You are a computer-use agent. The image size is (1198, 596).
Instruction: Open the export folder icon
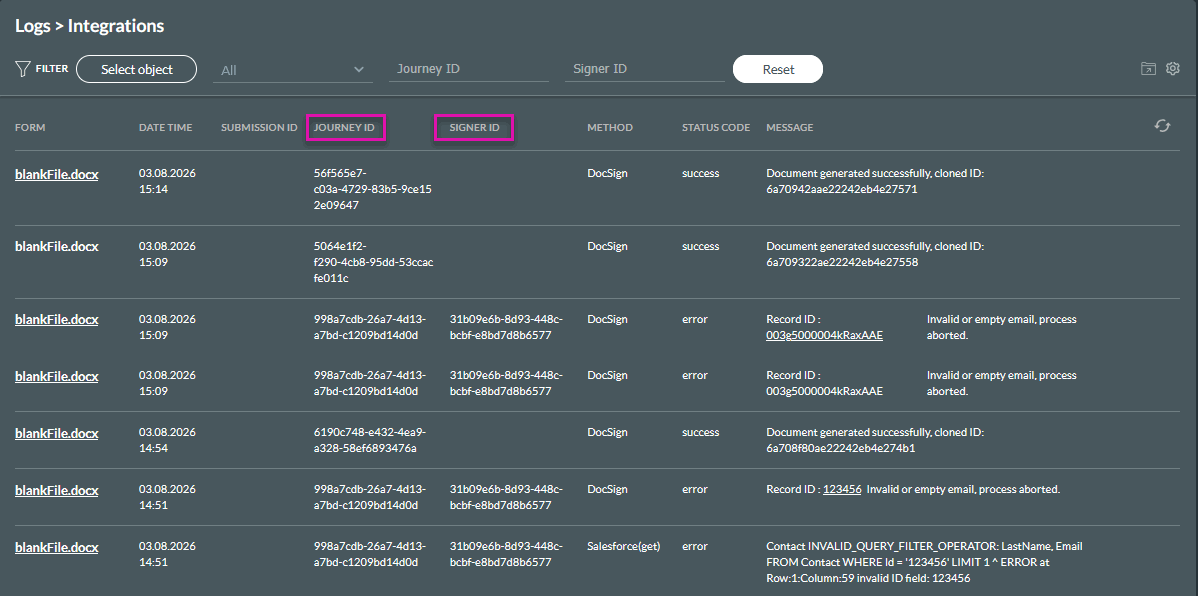pos(1148,69)
